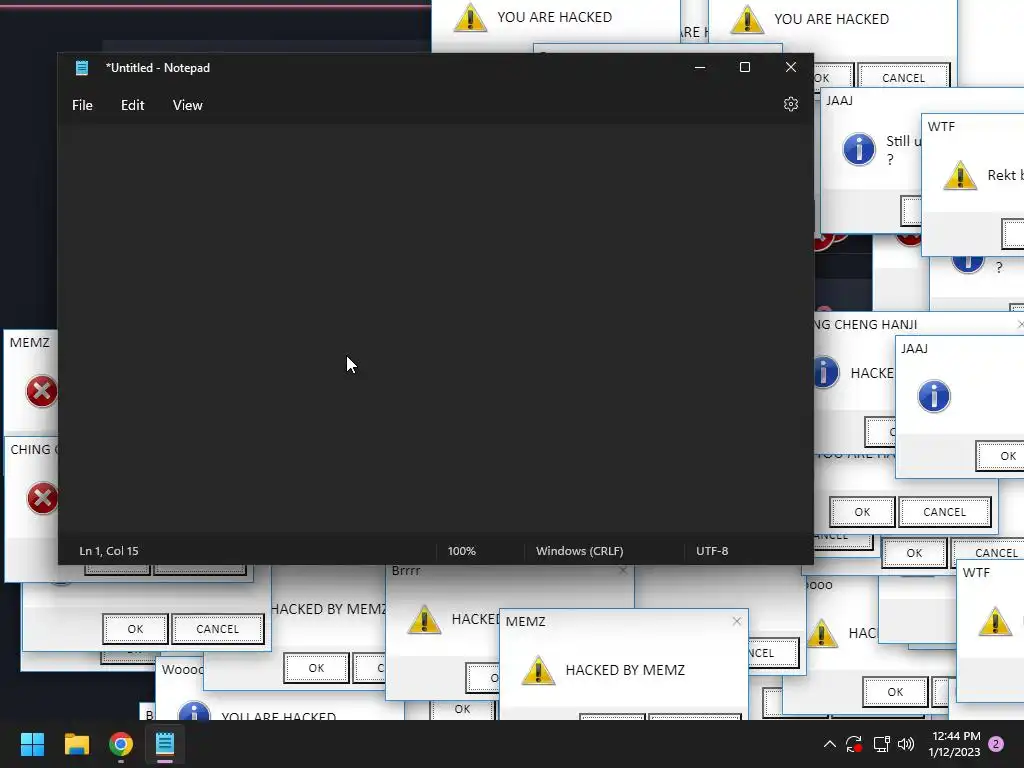Image resolution: width=1024 pixels, height=768 pixels.
Task: Click the UTF-8 encoding indicator
Action: (712, 551)
